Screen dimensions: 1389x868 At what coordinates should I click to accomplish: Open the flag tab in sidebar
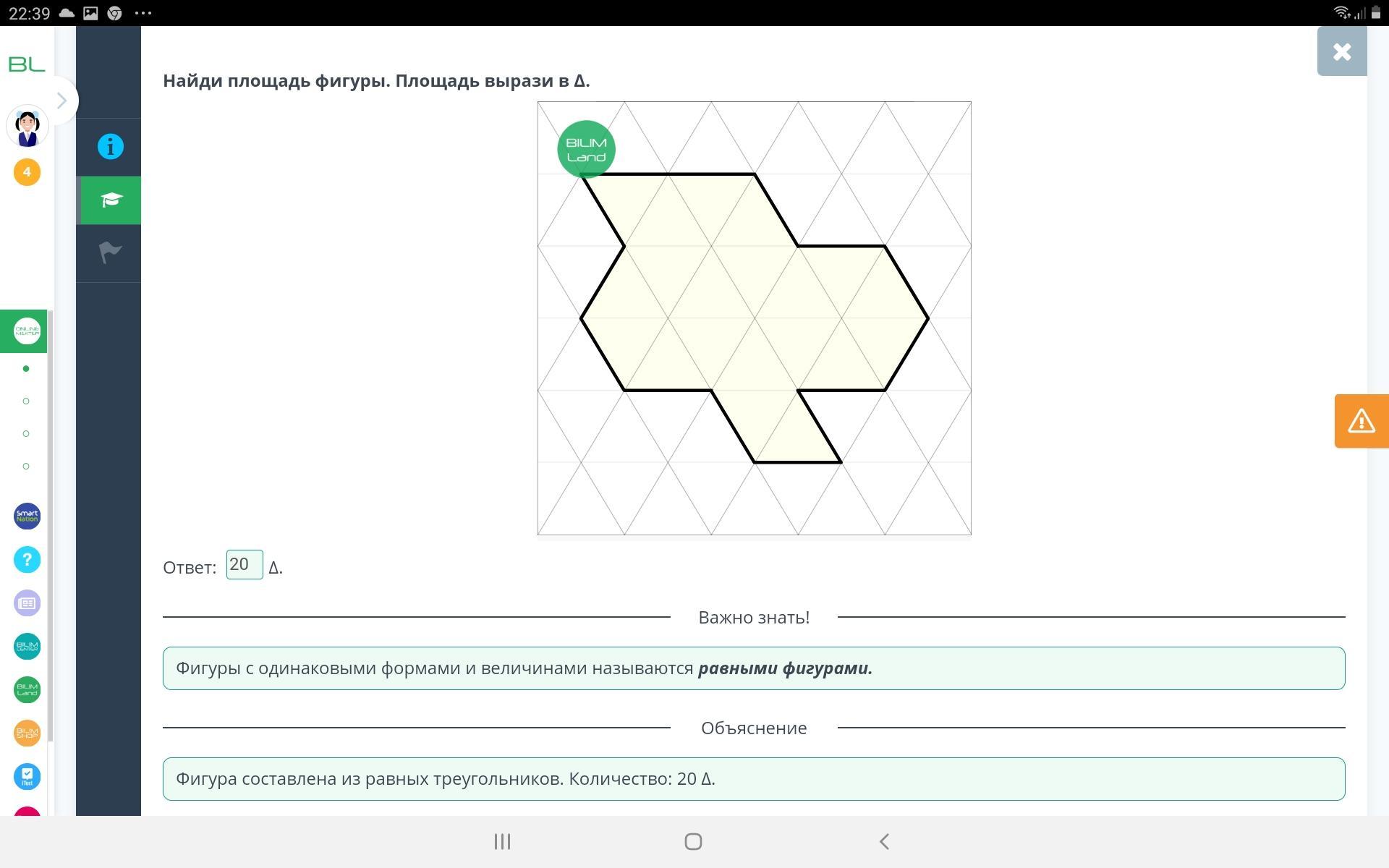pyautogui.click(x=110, y=252)
